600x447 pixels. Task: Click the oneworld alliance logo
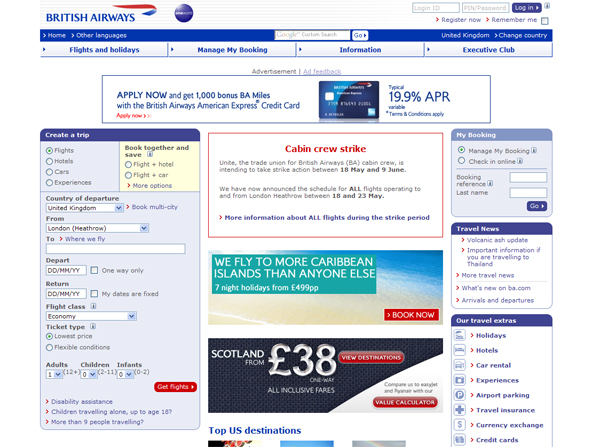(x=184, y=13)
